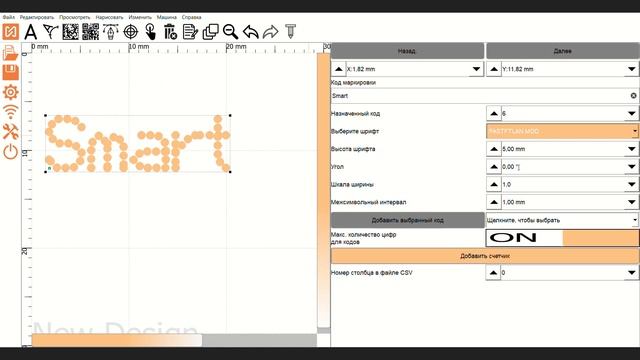Increase the Угол angle value
The width and height of the screenshot is (640, 360).
[494, 167]
